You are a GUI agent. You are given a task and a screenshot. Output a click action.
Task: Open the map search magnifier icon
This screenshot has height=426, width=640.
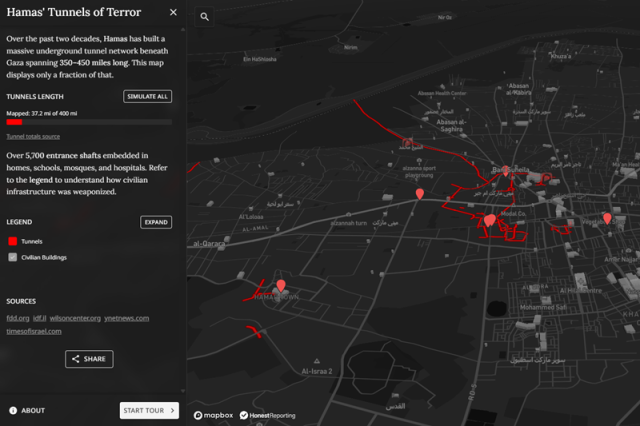[x=204, y=17]
